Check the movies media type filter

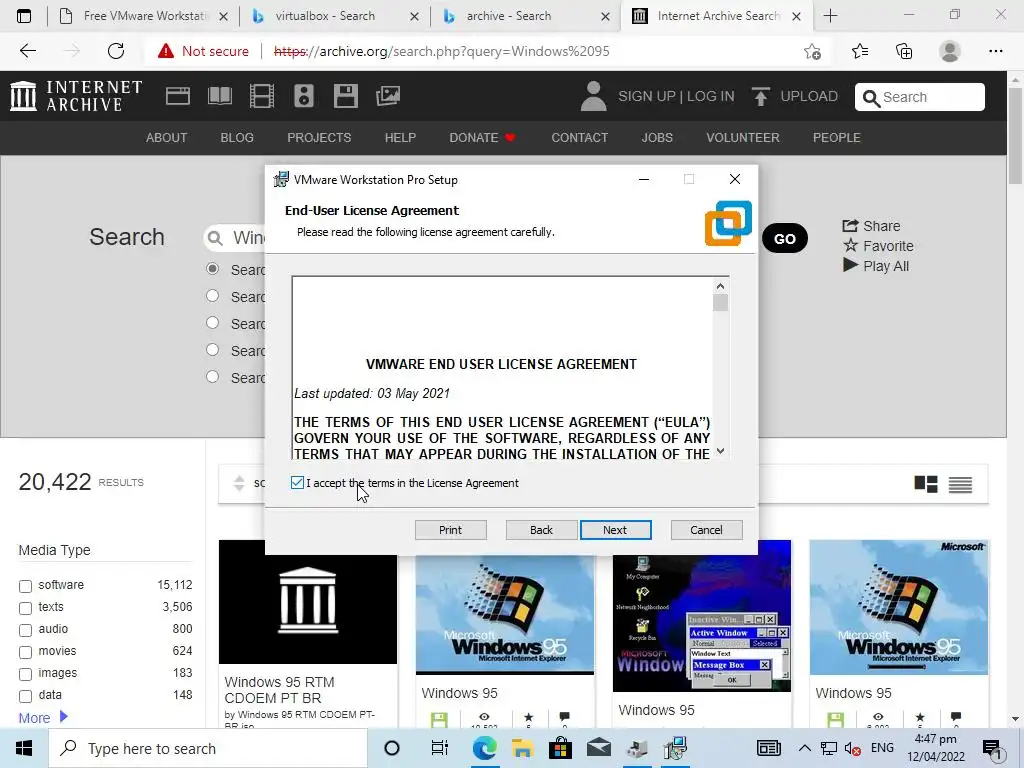[25, 652]
